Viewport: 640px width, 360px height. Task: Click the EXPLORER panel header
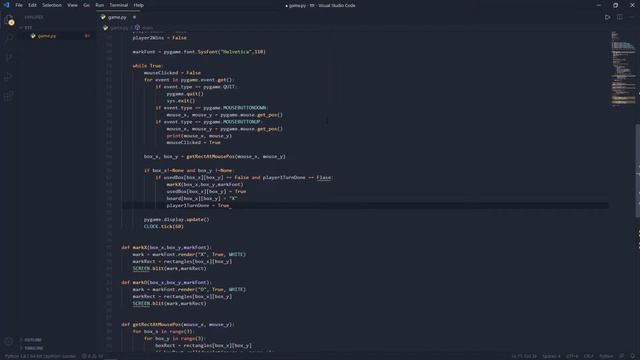pyautogui.click(x=34, y=17)
